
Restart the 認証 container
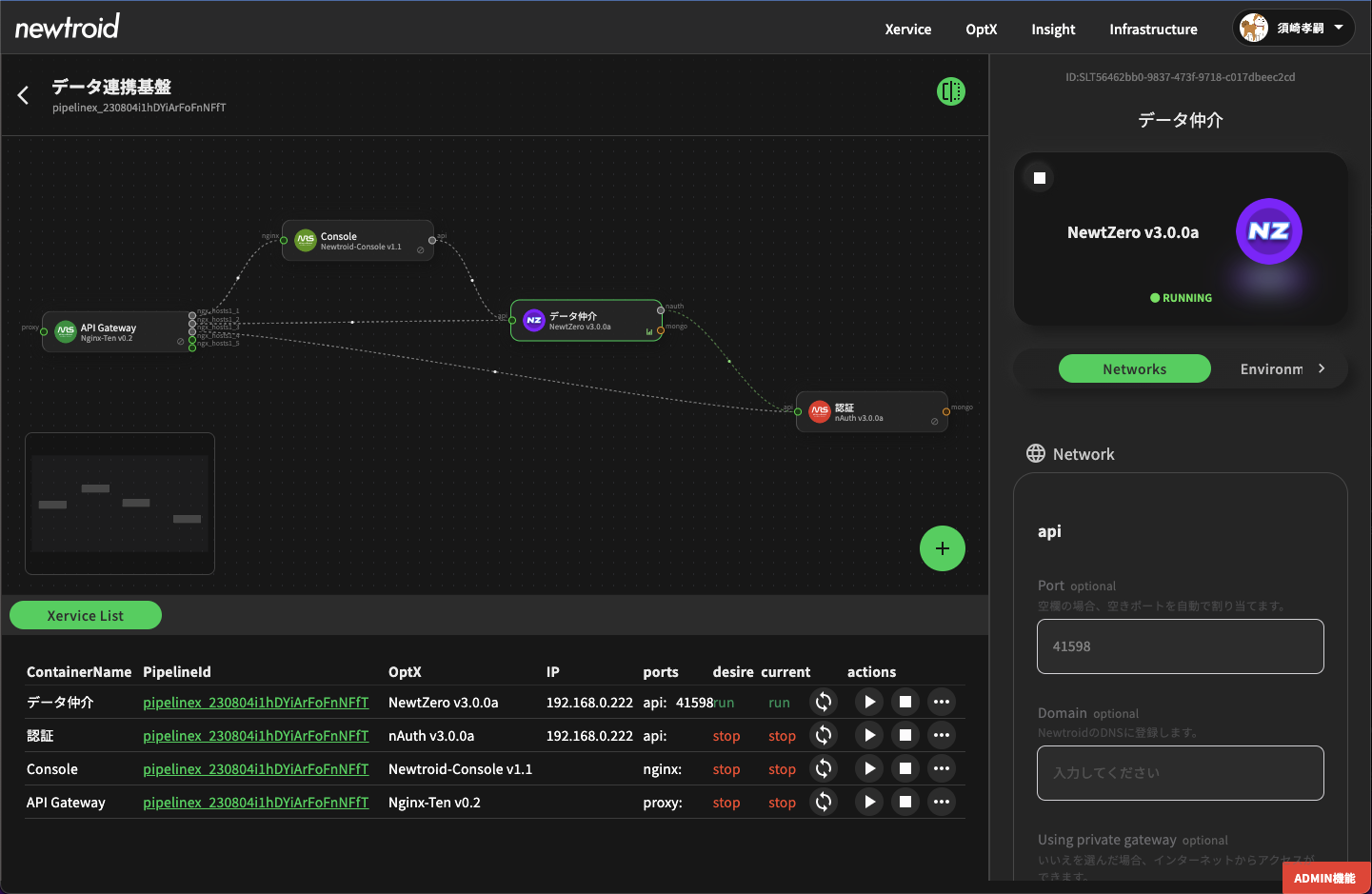pyautogui.click(x=824, y=735)
